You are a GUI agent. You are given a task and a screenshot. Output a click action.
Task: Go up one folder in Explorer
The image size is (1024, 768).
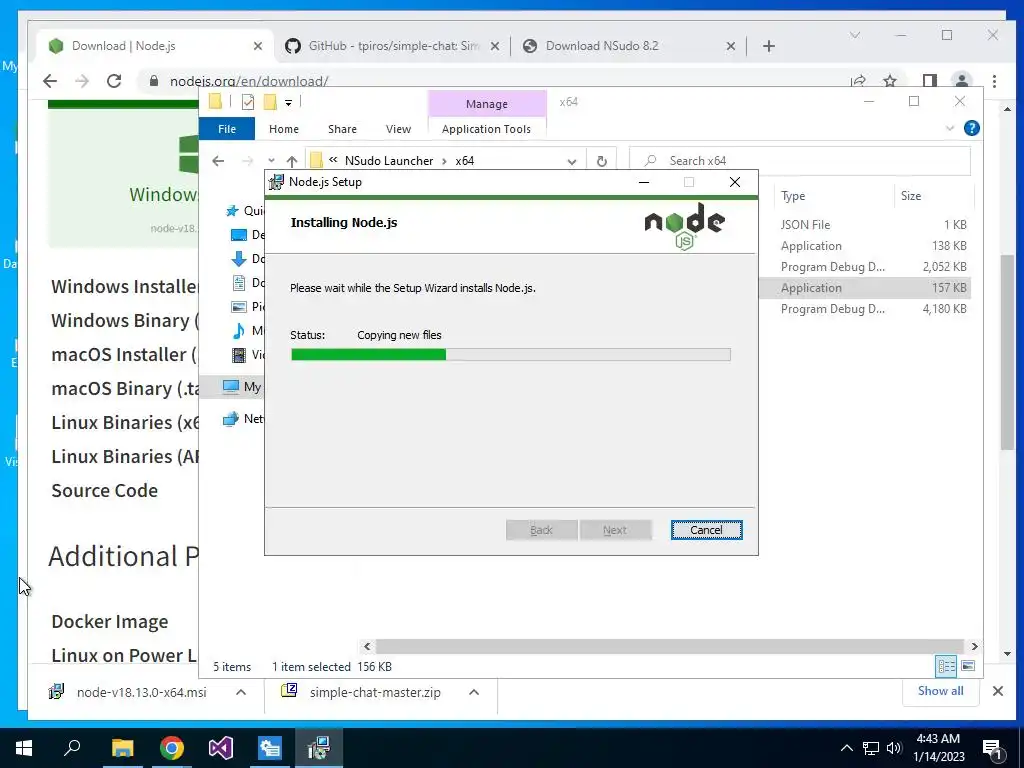[292, 161]
